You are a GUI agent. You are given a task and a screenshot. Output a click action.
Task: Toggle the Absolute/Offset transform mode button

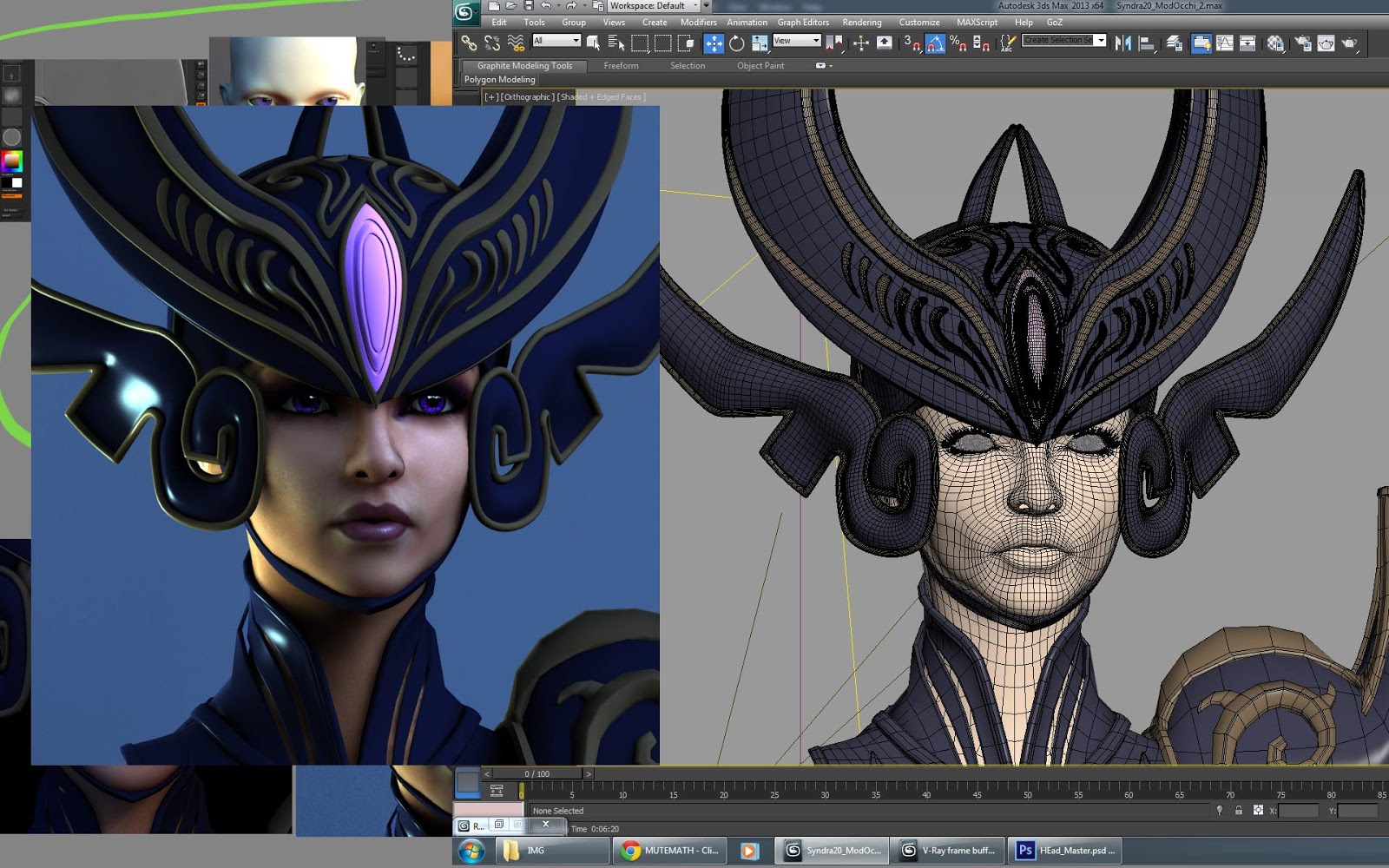(1258, 810)
